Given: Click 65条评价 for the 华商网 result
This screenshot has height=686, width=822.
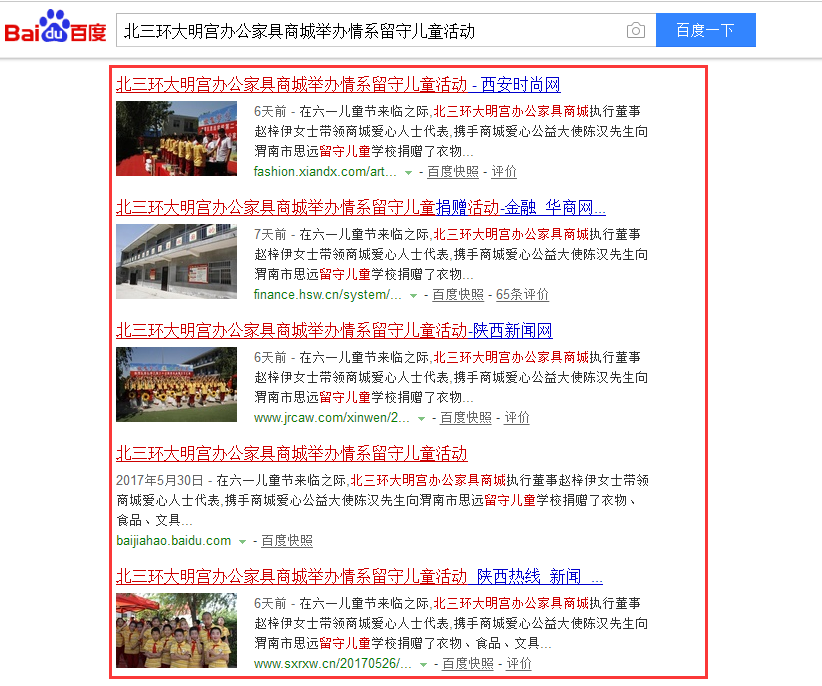Looking at the screenshot, I should coord(522,295).
